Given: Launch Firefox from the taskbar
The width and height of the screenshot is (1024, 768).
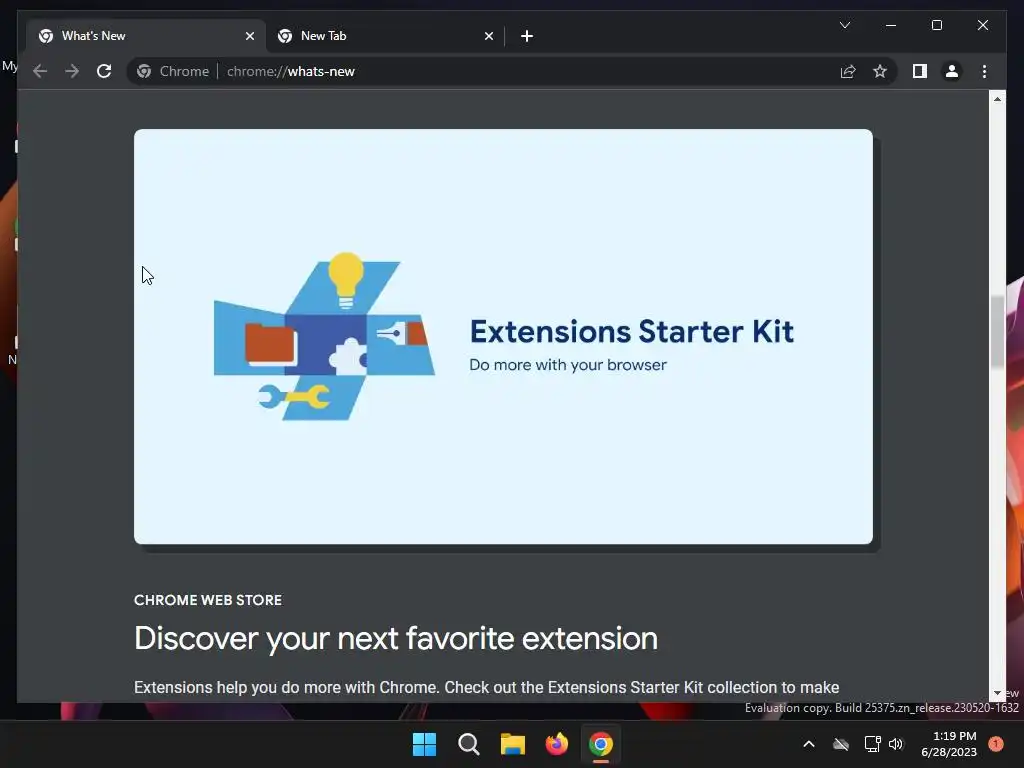Looking at the screenshot, I should [557, 744].
